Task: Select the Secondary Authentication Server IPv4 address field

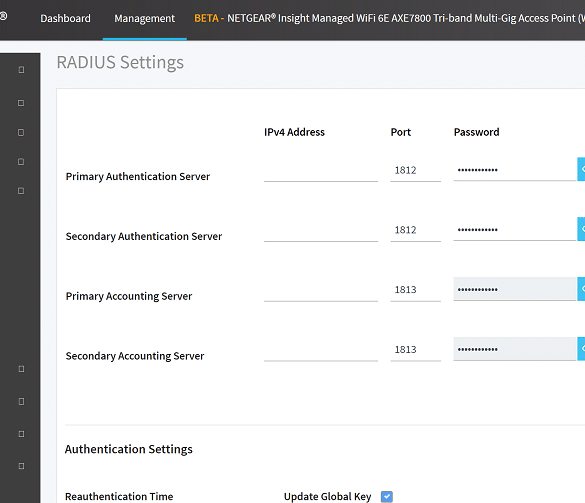Action: point(321,231)
